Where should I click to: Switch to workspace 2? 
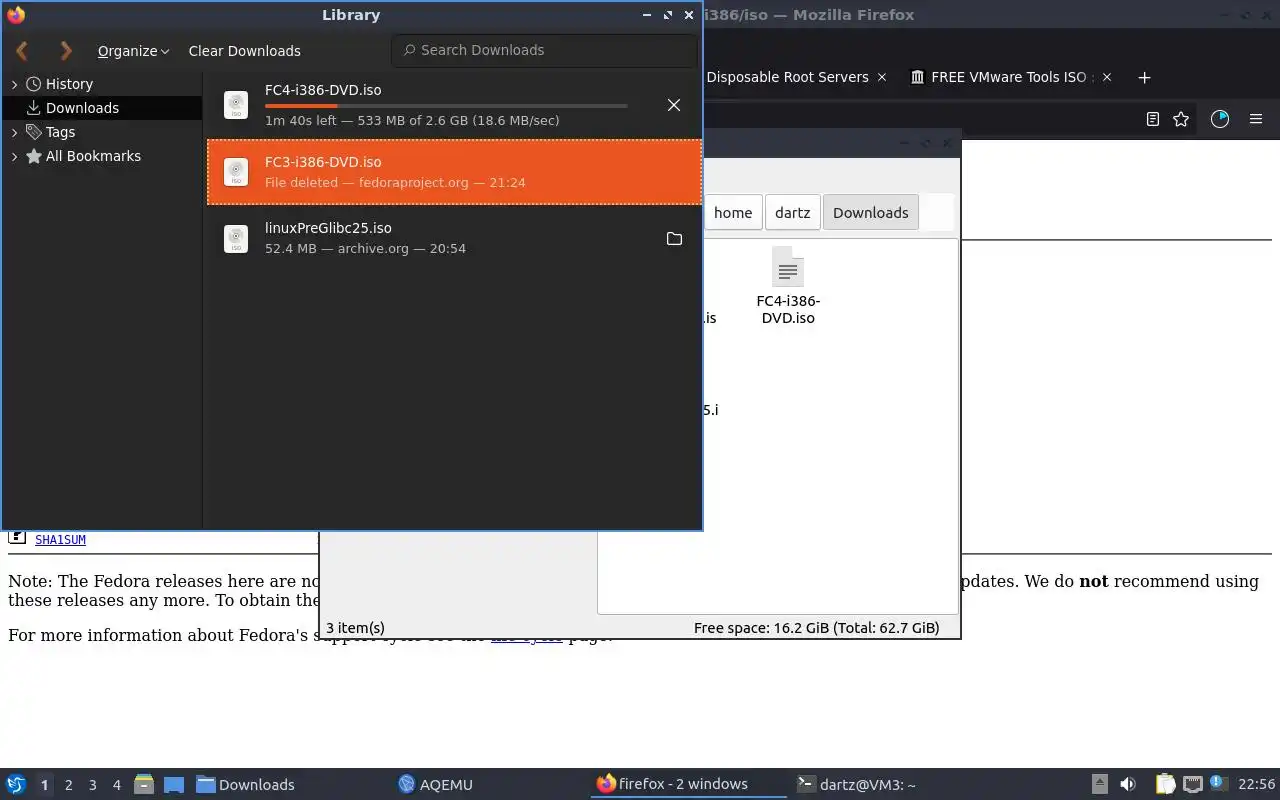tap(68, 785)
